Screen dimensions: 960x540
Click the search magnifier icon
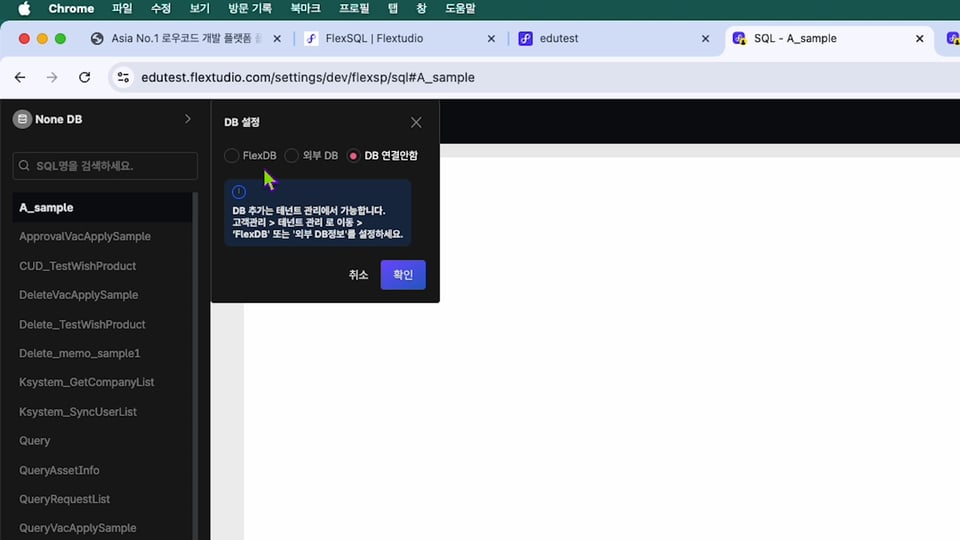point(24,166)
